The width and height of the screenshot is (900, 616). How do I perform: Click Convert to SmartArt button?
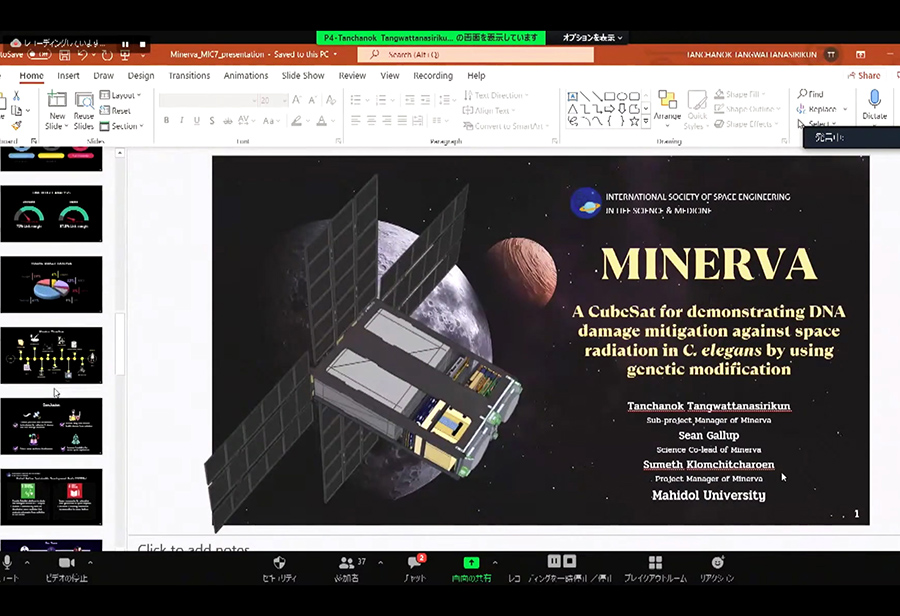[506, 126]
